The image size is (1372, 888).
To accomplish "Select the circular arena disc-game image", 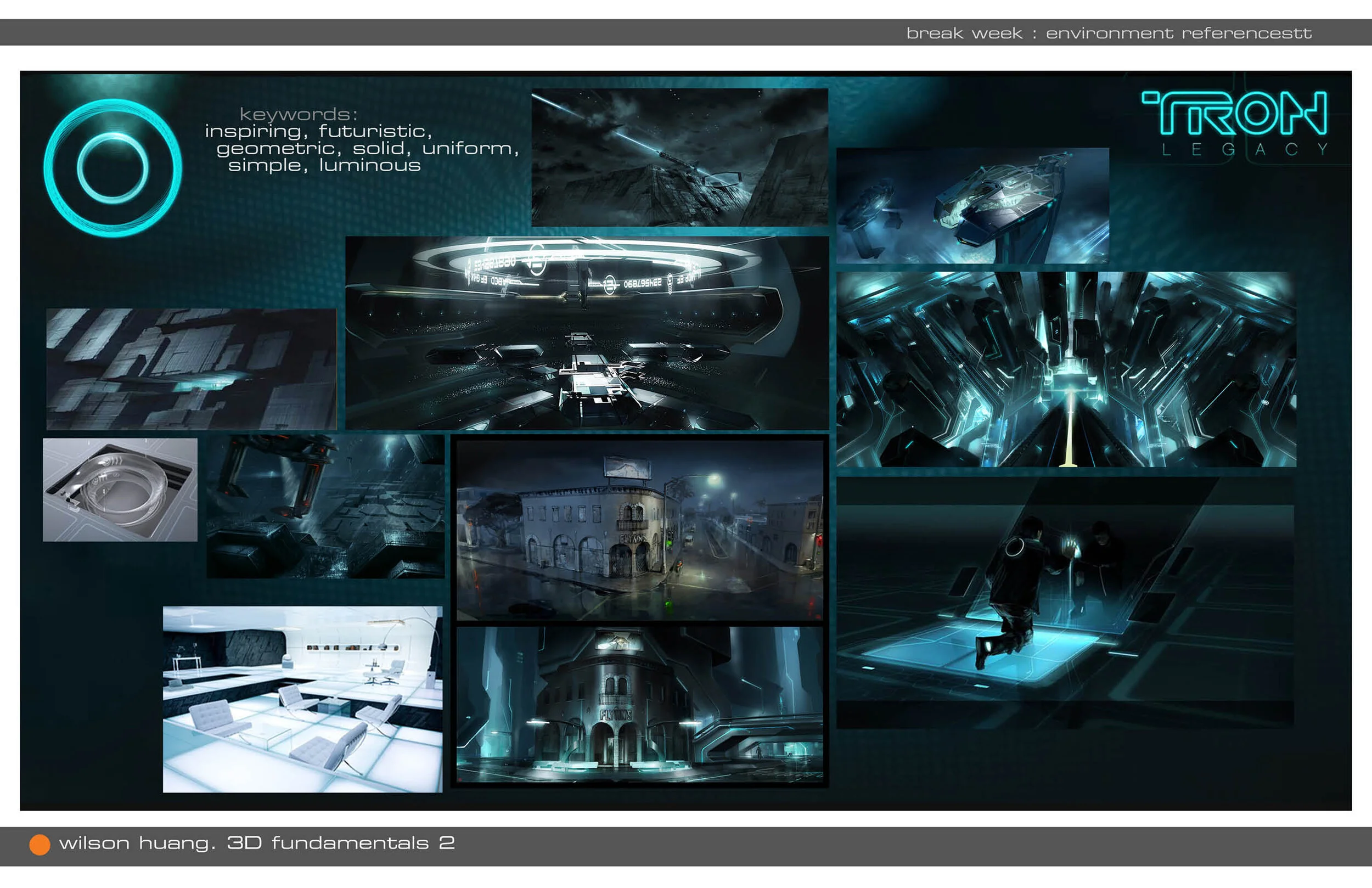I will [x=586, y=333].
